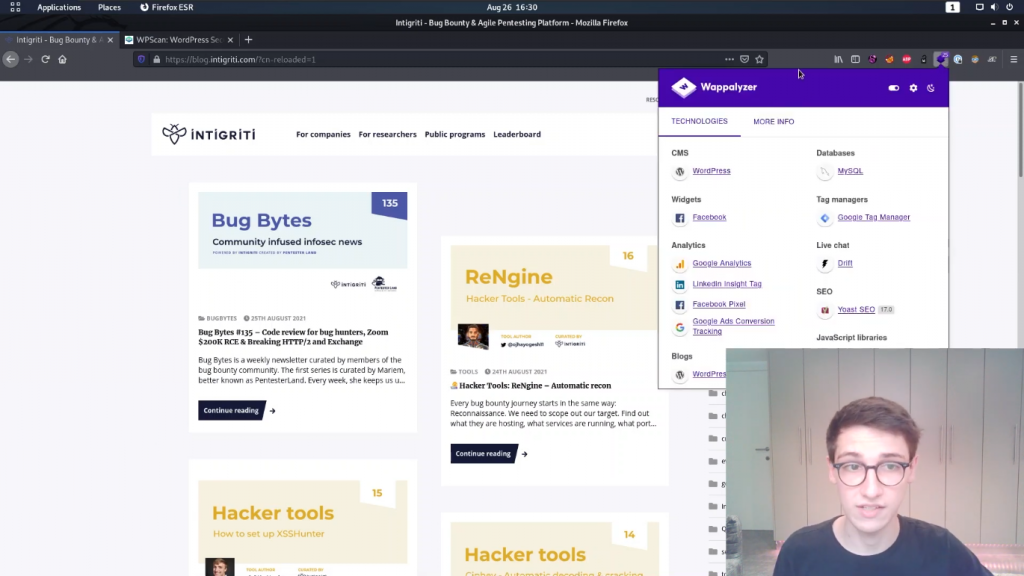The width and height of the screenshot is (1024, 576).
Task: Switch to the MORE INFO tab
Action: click(774, 121)
